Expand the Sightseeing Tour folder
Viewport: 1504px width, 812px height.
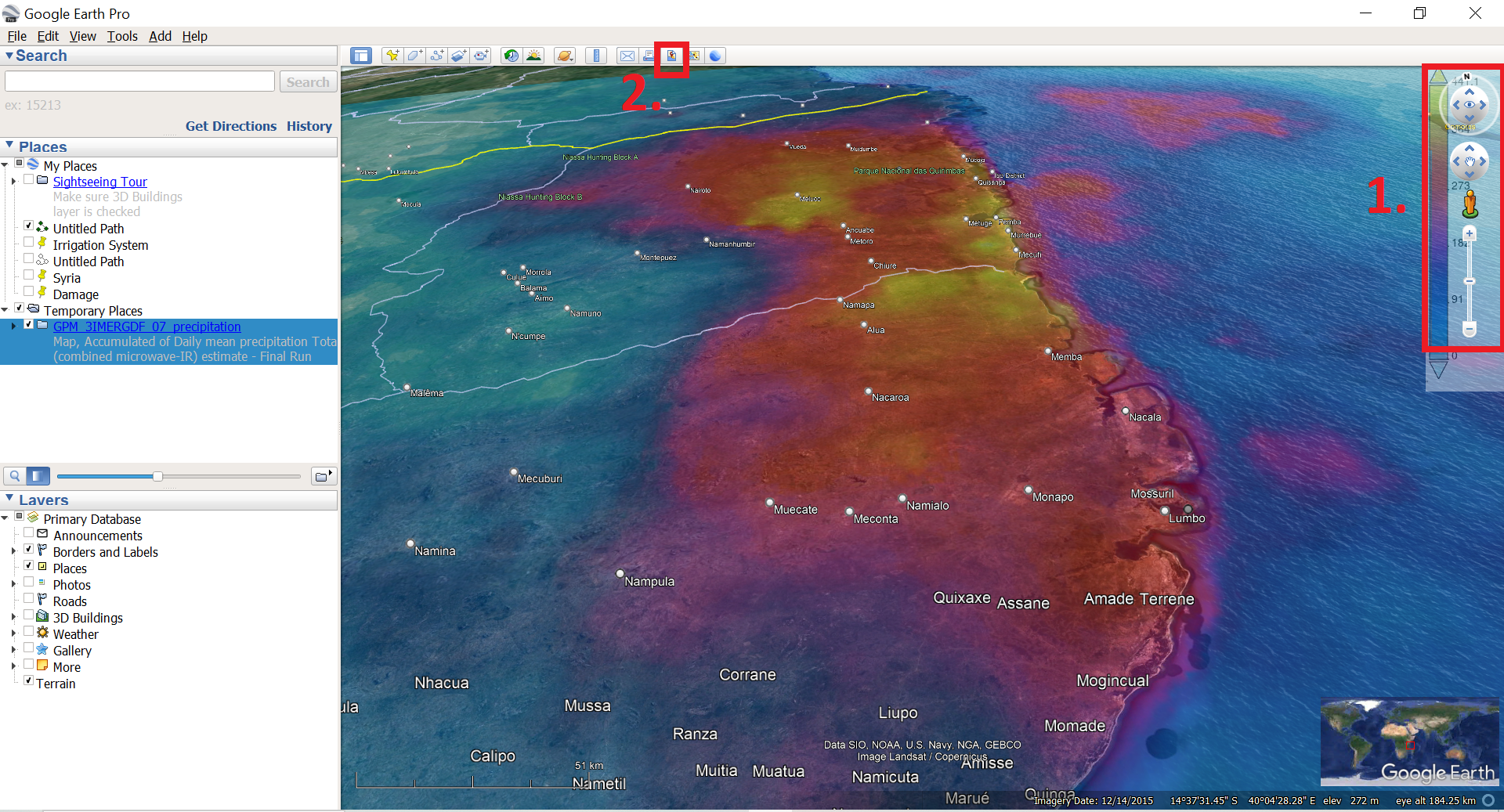click(x=13, y=181)
